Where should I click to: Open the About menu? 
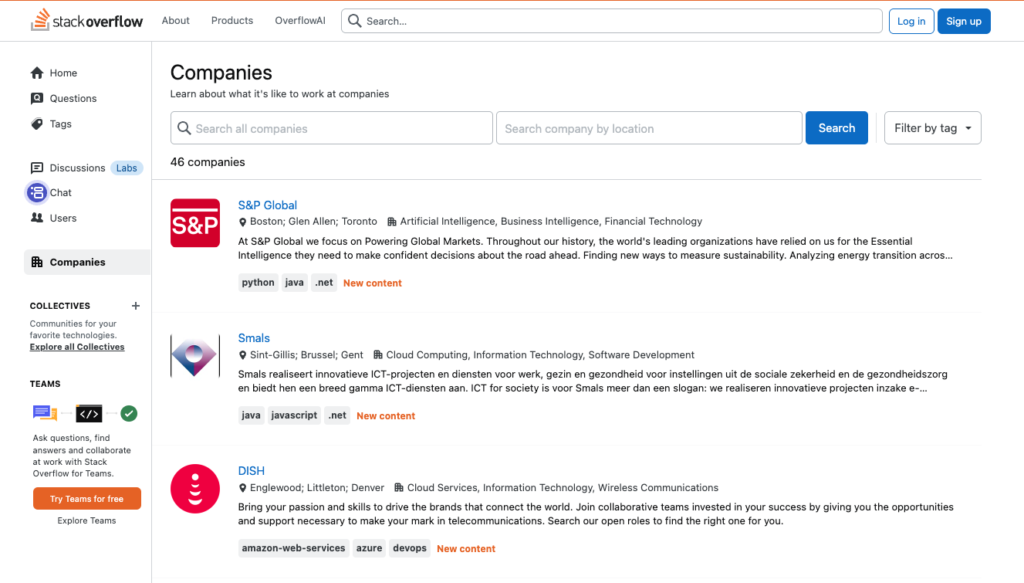point(176,20)
